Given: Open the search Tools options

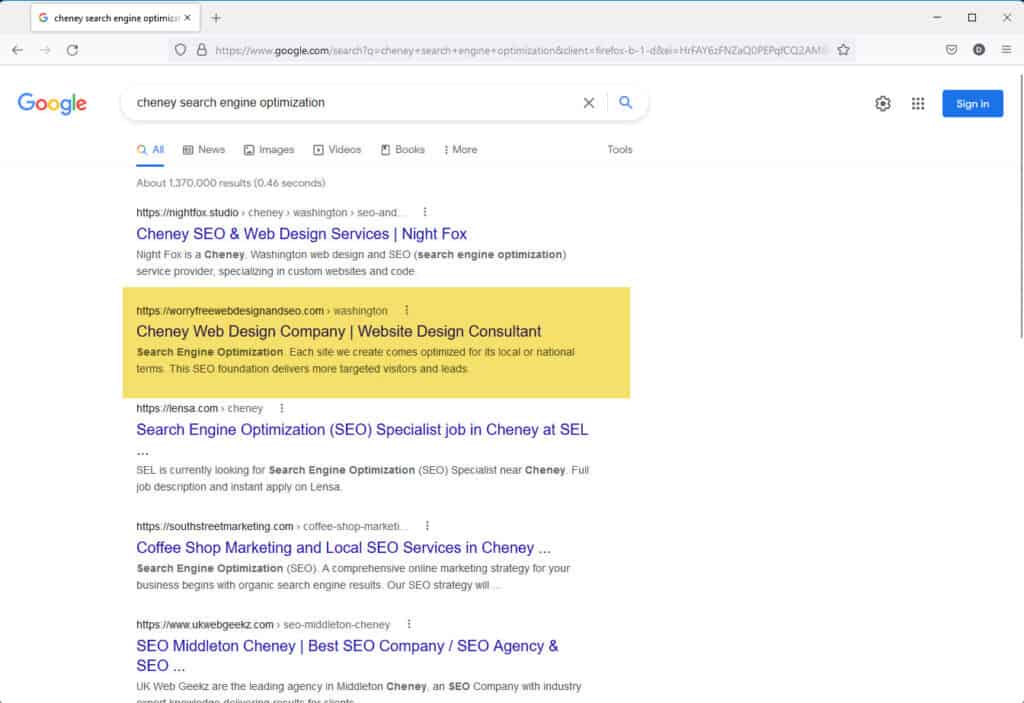Looking at the screenshot, I should [619, 150].
